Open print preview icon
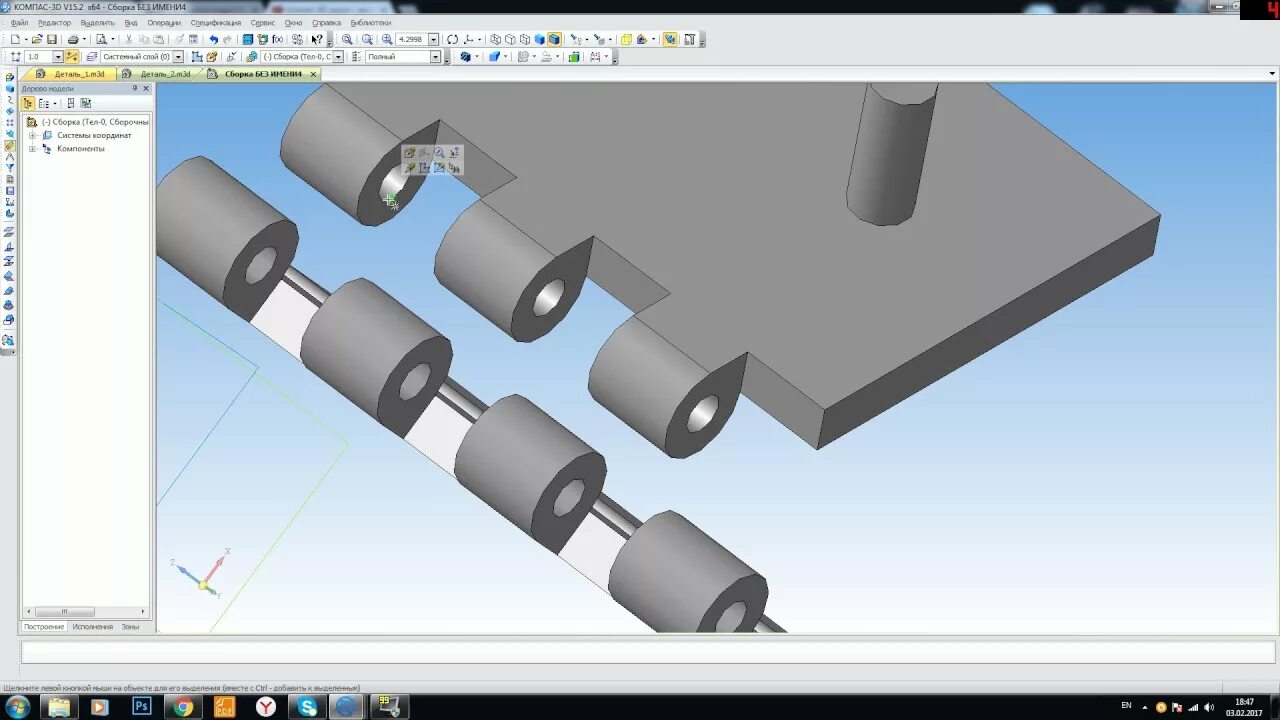This screenshot has width=1280, height=720. (101, 39)
